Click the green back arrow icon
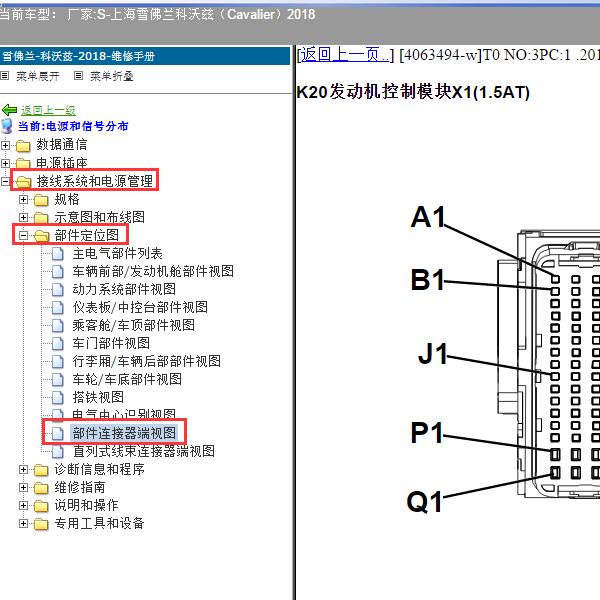 pos(10,110)
